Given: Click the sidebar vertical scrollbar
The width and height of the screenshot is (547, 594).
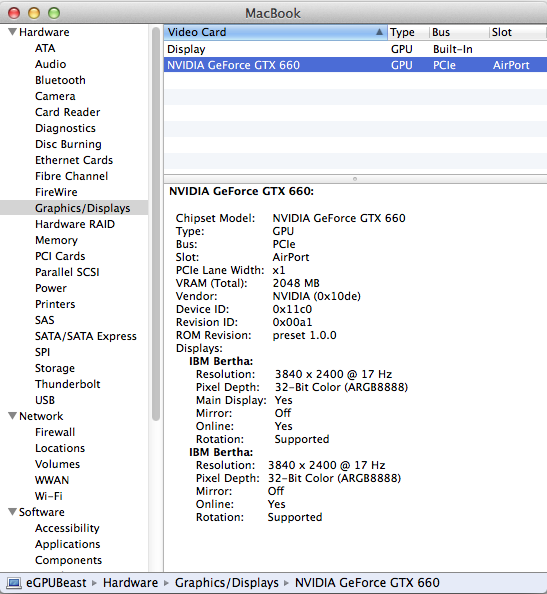Looking at the screenshot, I should (156, 224).
